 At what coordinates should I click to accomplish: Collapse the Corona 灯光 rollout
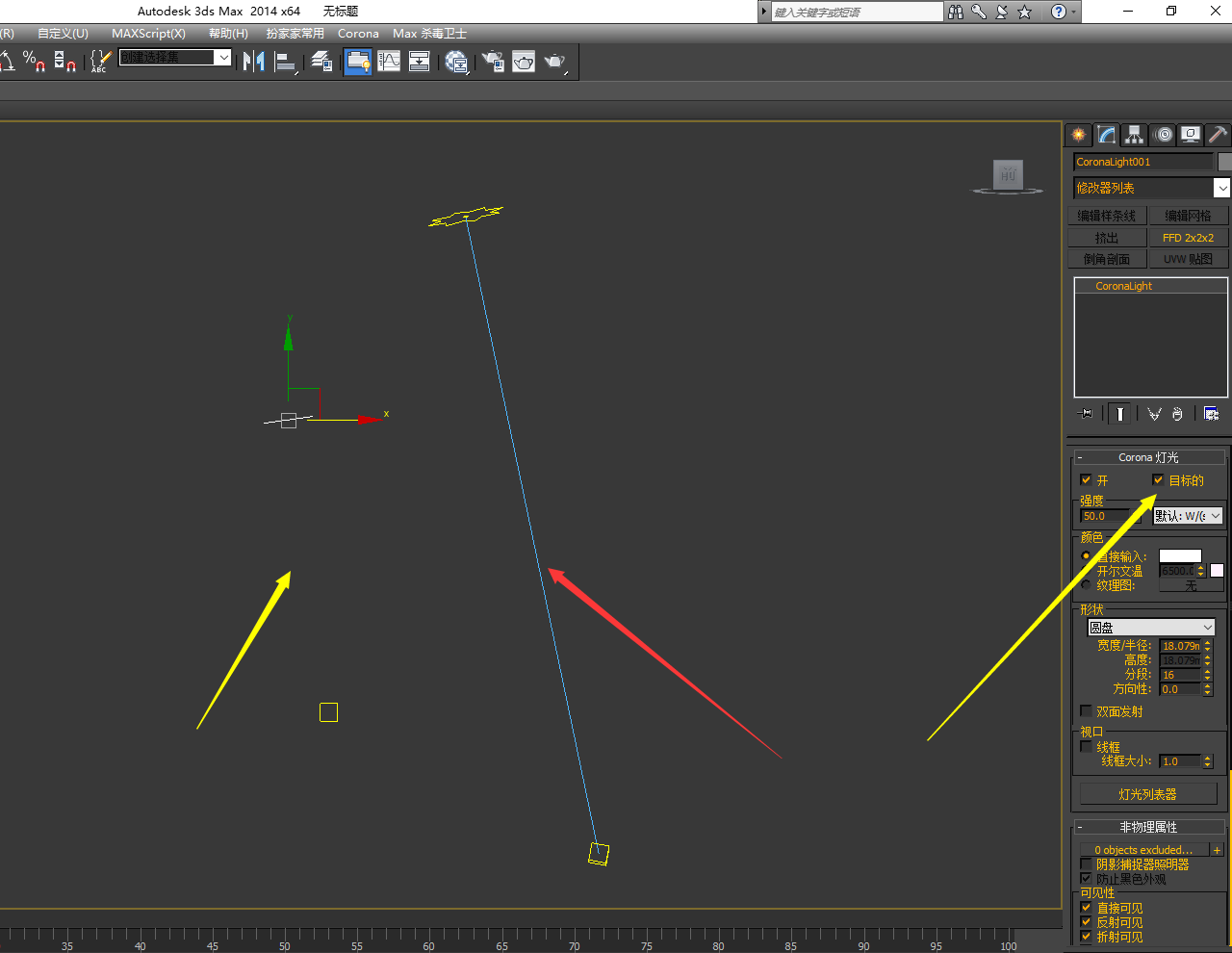coord(1149,457)
